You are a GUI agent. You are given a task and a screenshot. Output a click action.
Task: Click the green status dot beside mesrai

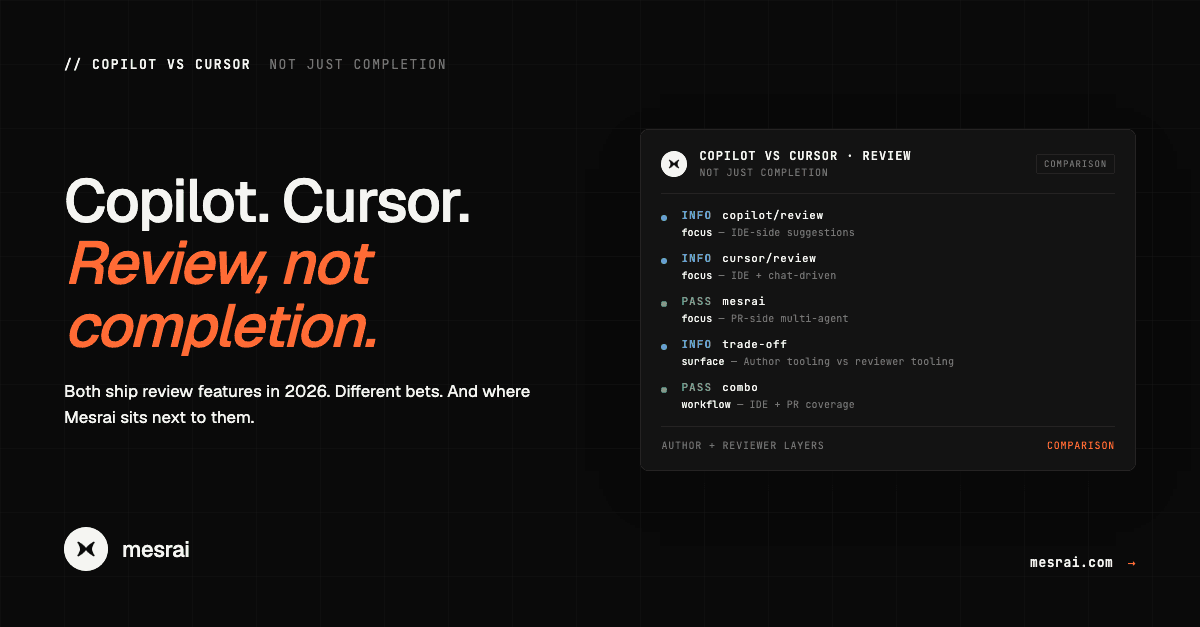(x=664, y=303)
